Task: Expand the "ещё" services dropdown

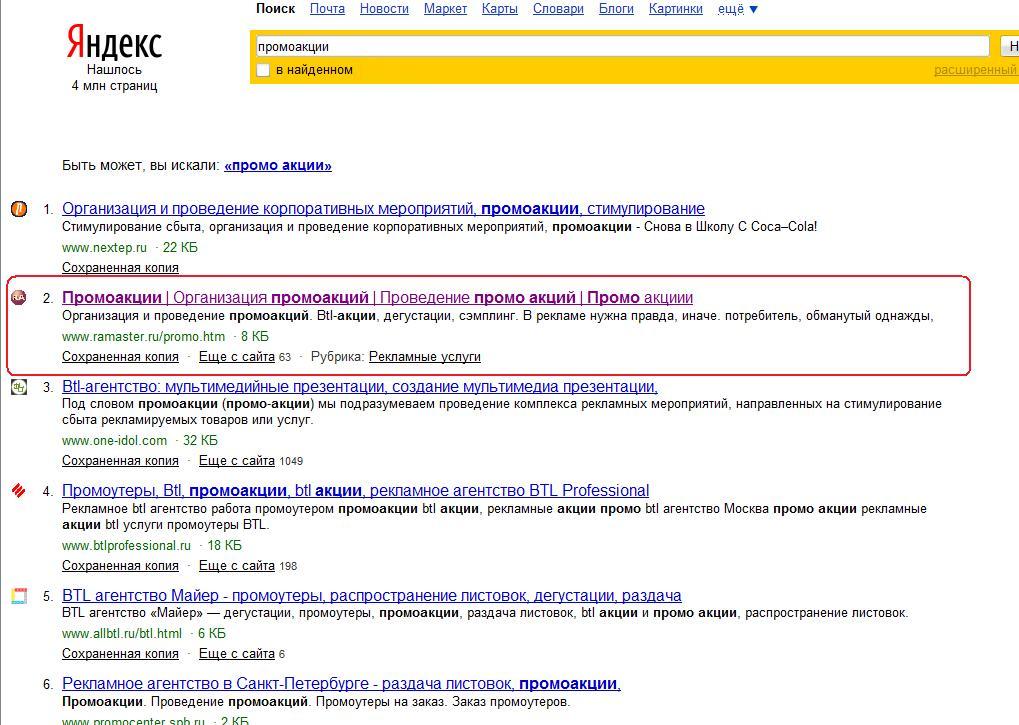Action: point(738,9)
